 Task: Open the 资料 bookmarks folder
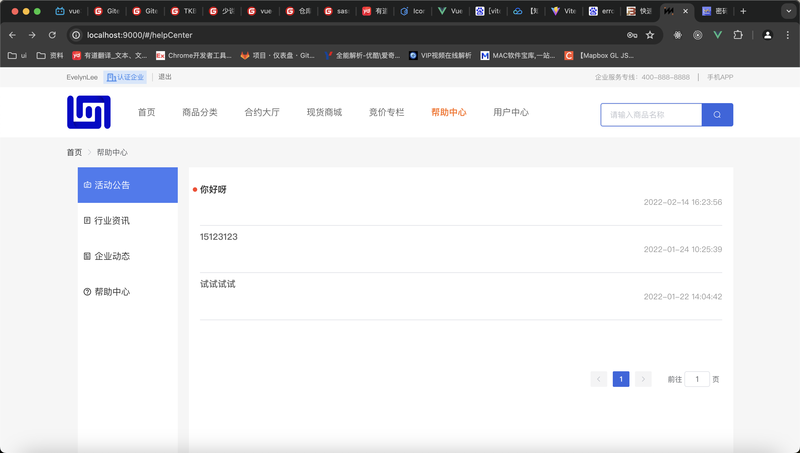tap(50, 56)
